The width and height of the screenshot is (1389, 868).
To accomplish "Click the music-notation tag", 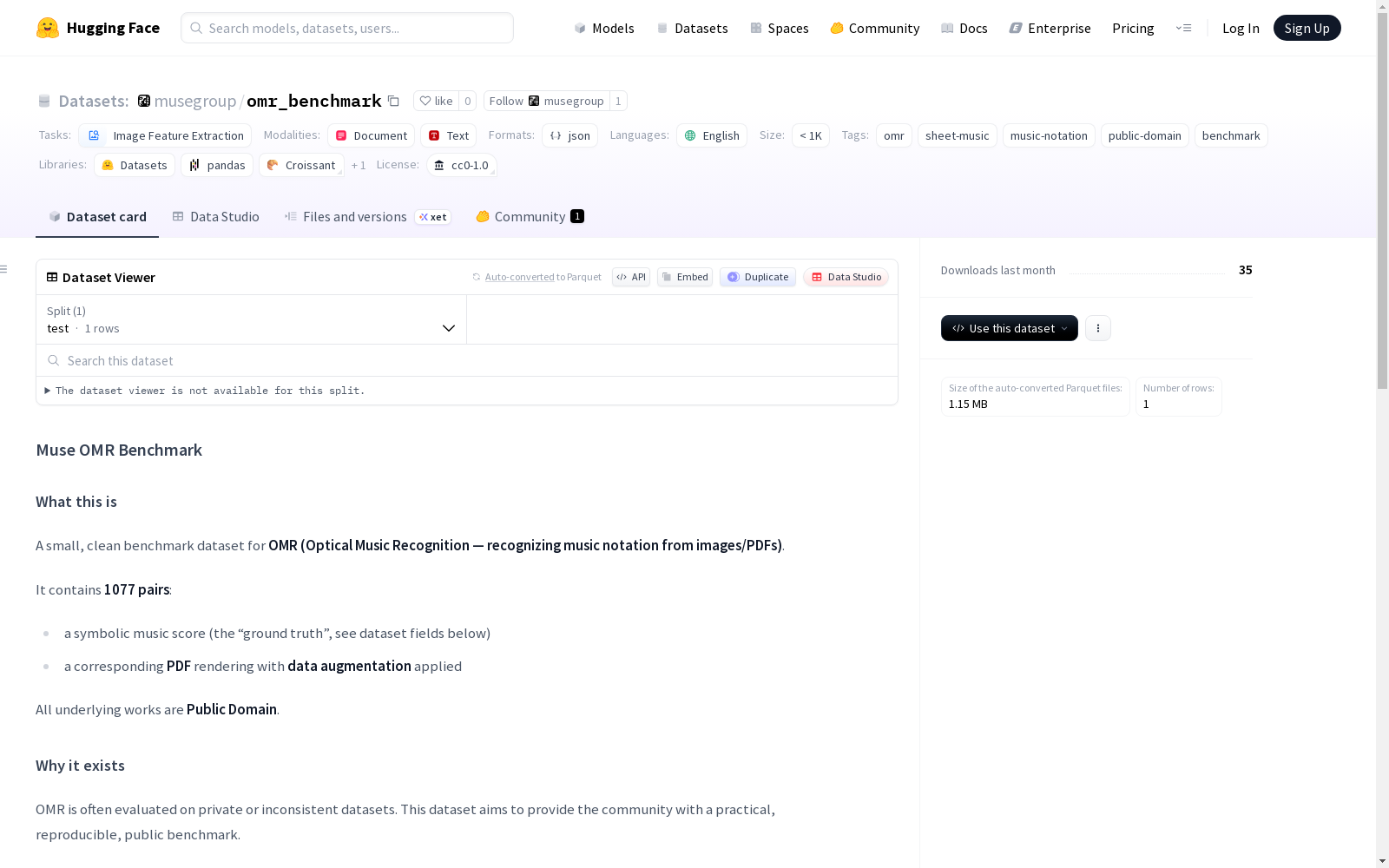I will coord(1049,135).
